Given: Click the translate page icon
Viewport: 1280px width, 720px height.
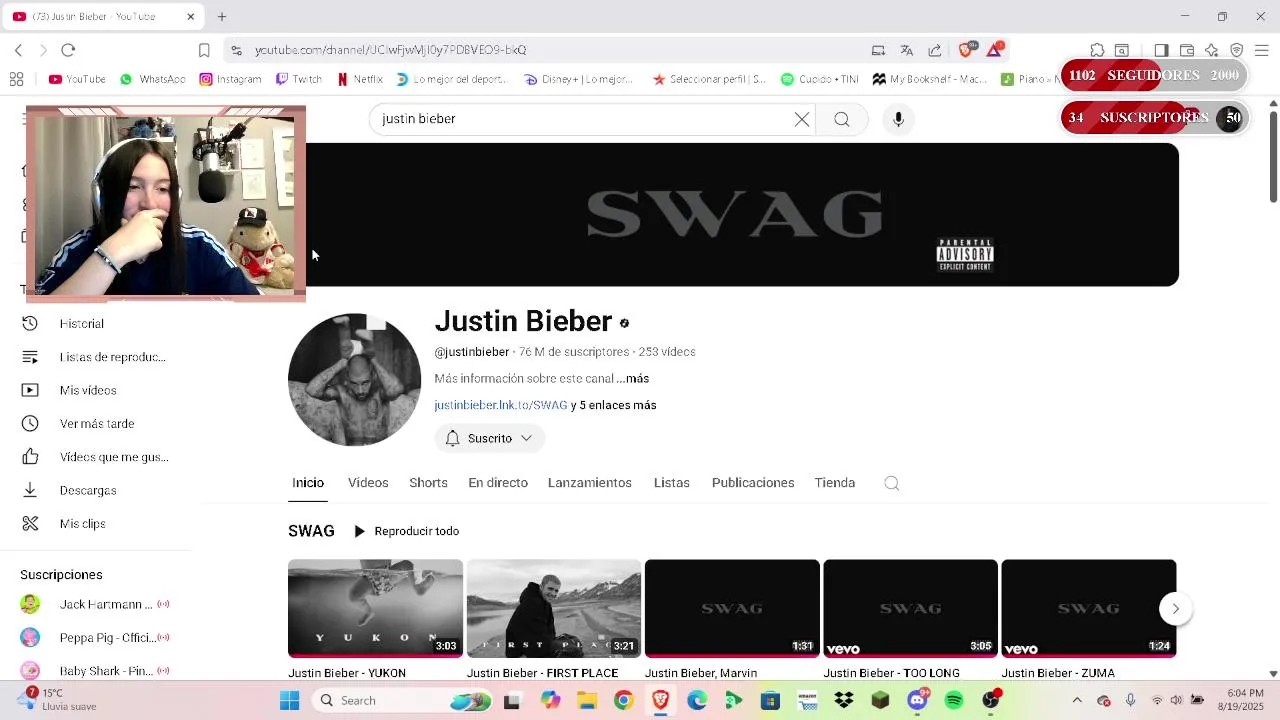Looking at the screenshot, I should click(907, 50).
